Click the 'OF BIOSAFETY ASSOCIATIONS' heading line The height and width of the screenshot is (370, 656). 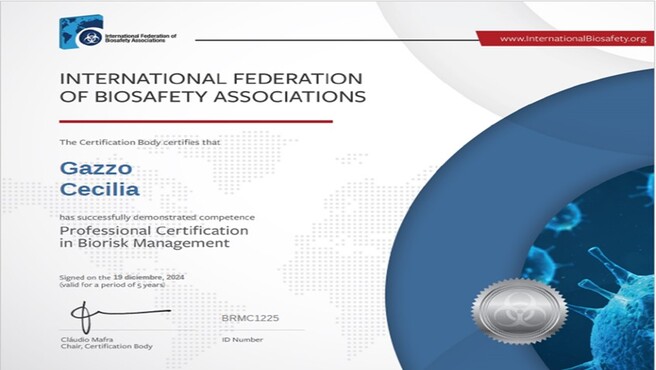(213, 97)
